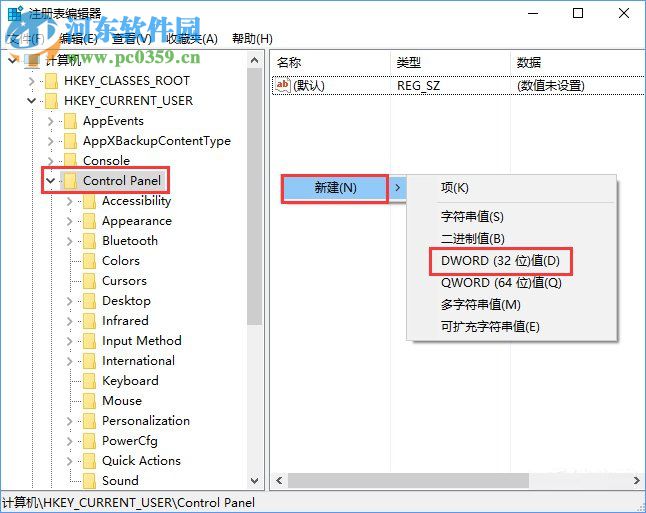This screenshot has width=646, height=513.
Task: Expand the AppXBackupContentType key
Action: (51, 141)
